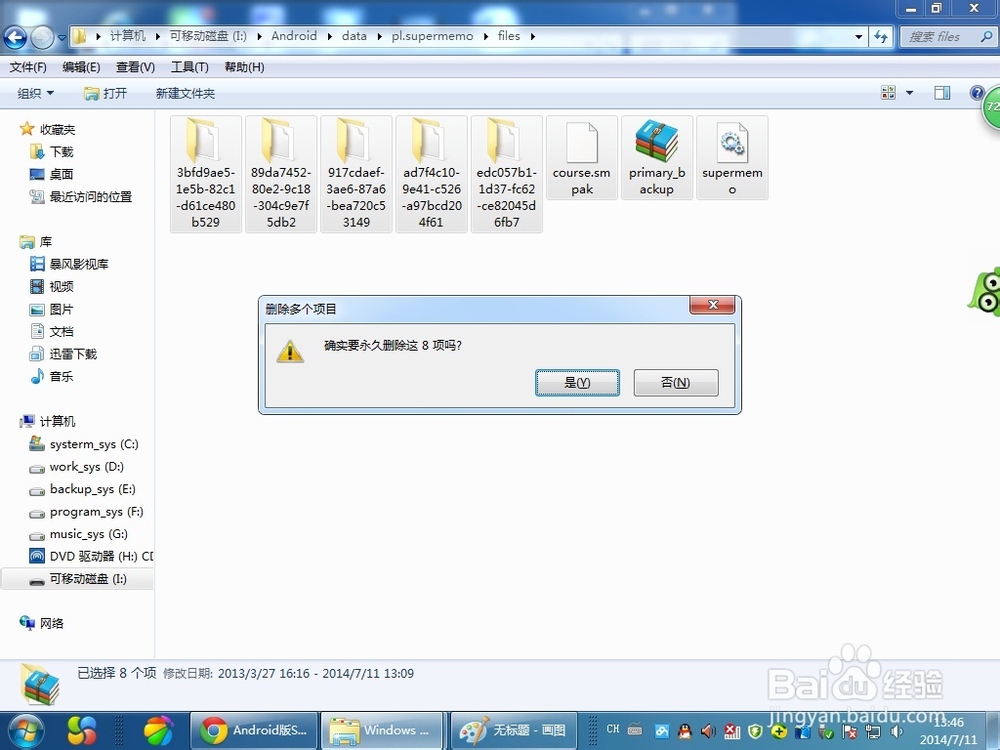Select the 917cdaef folder icon

355,140
